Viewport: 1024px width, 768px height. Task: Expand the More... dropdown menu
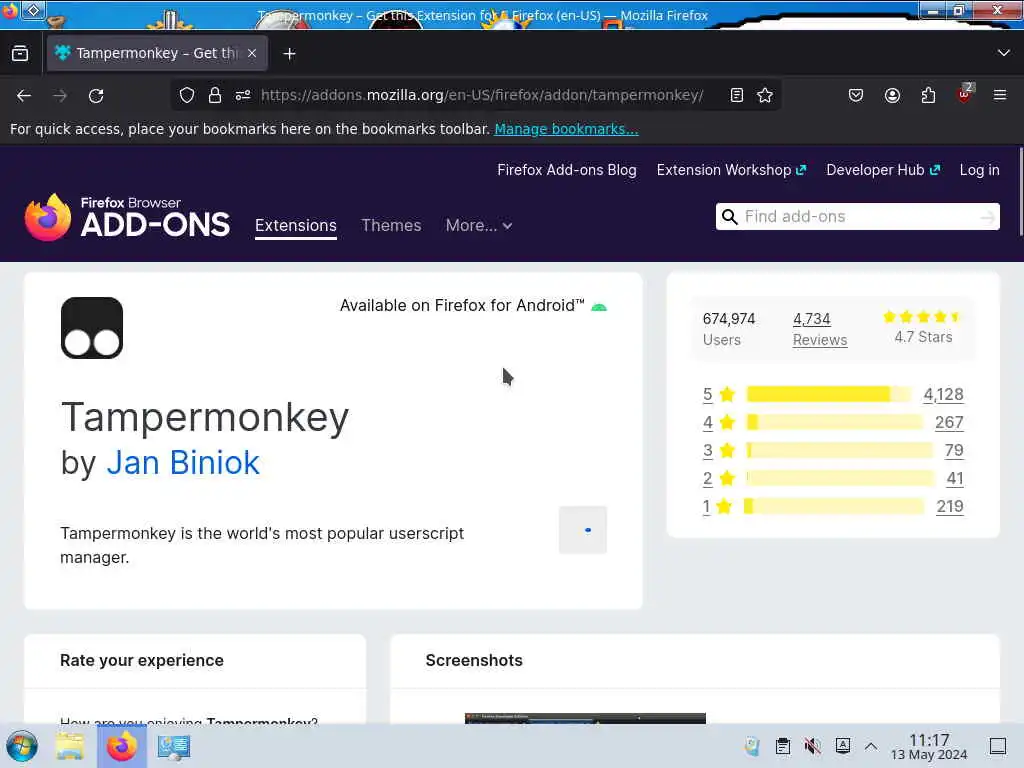tap(479, 225)
